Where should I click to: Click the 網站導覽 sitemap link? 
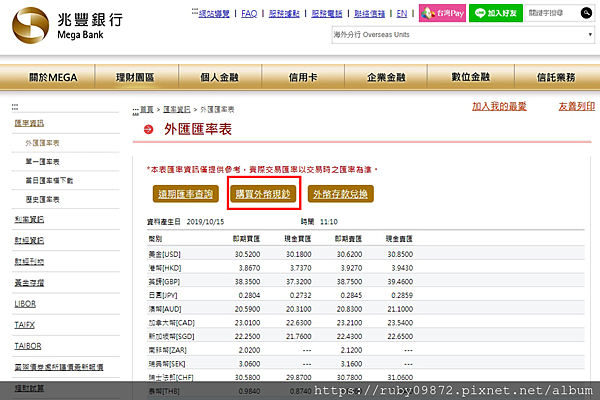(x=214, y=14)
